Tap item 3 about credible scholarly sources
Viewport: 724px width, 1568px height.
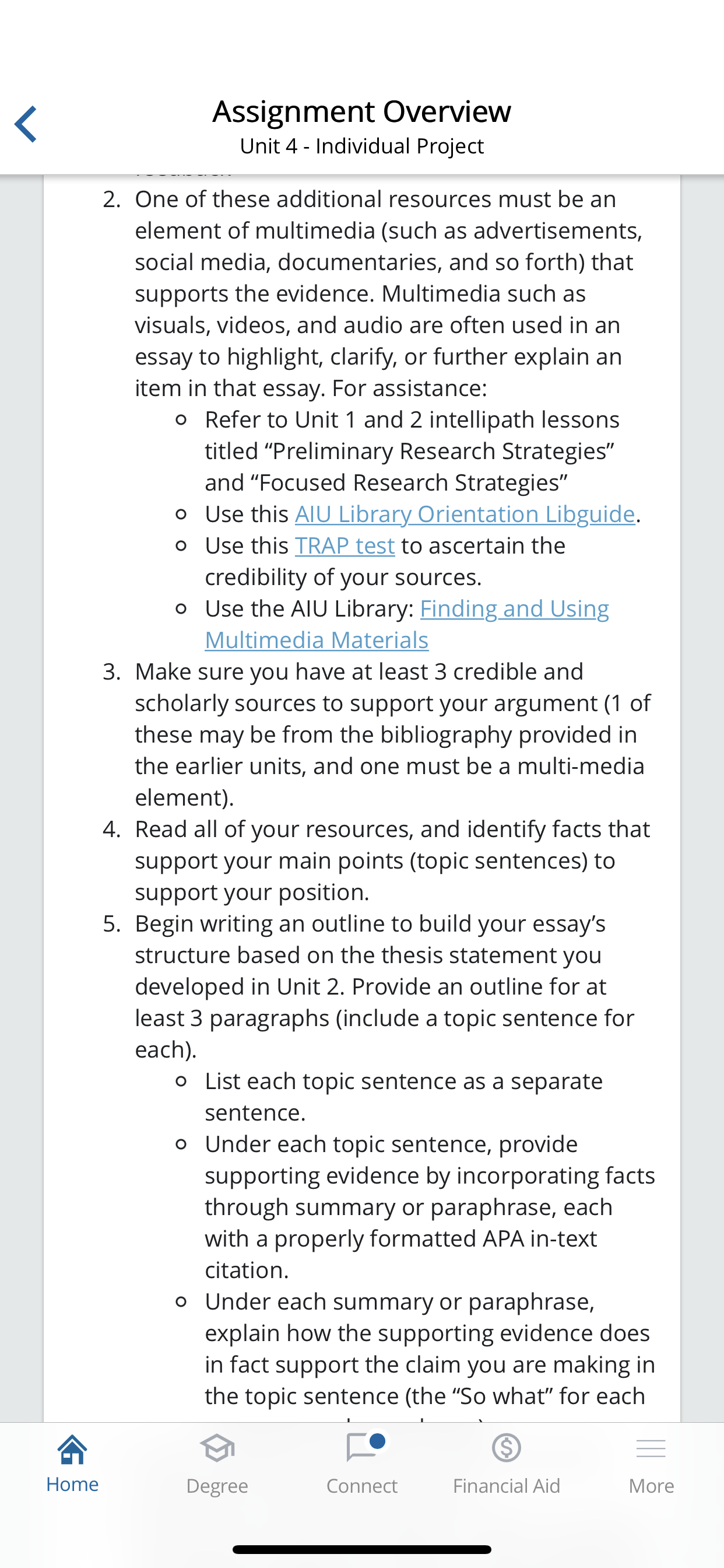click(x=378, y=734)
